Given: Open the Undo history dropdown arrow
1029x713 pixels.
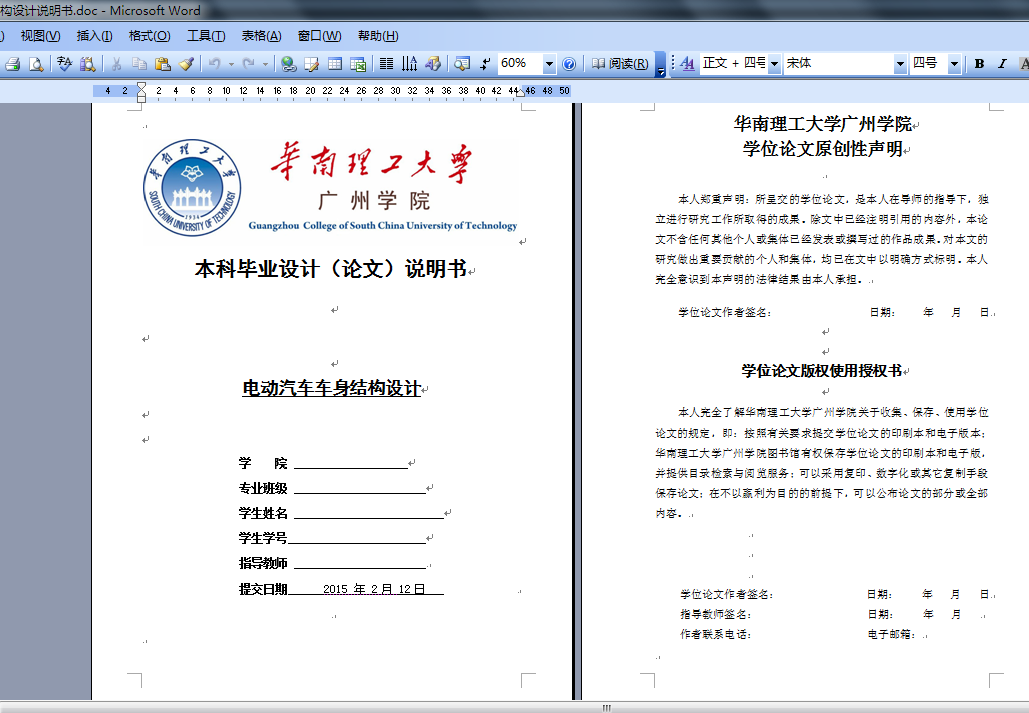Looking at the screenshot, I should (x=231, y=64).
